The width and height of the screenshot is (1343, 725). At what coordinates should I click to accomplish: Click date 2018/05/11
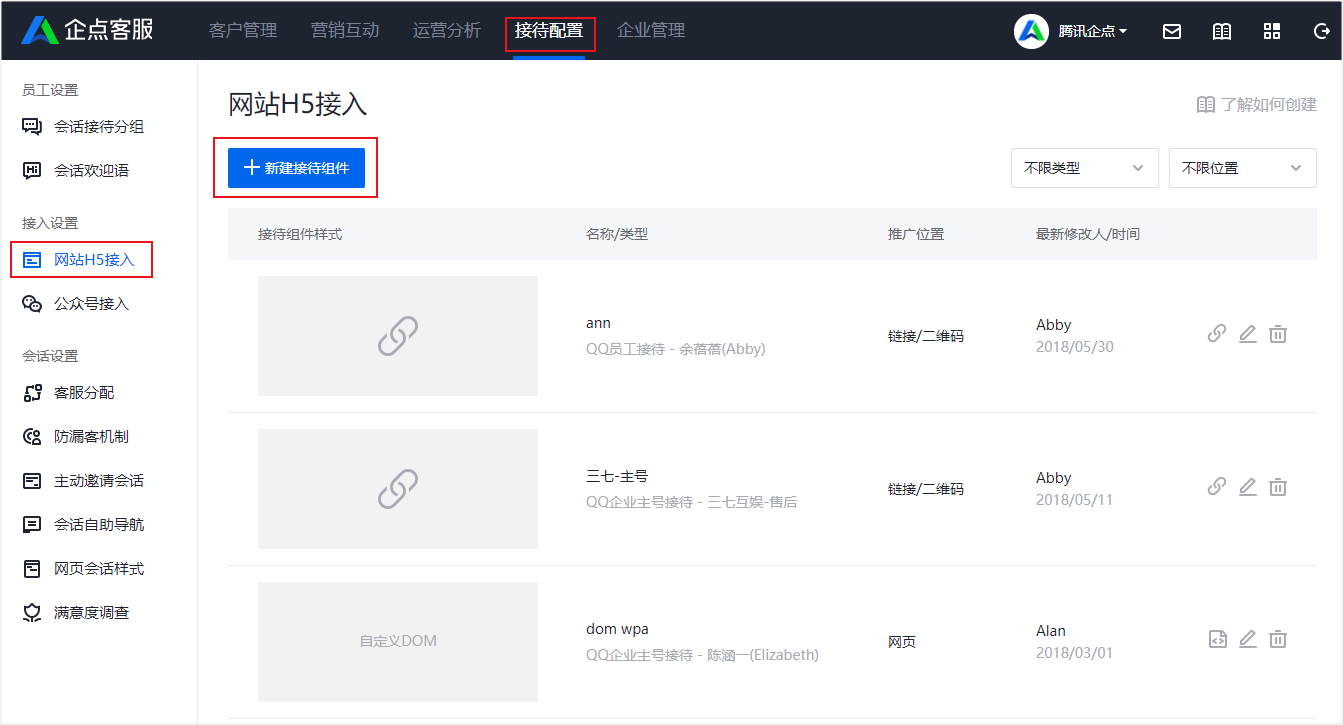pyautogui.click(x=1075, y=500)
